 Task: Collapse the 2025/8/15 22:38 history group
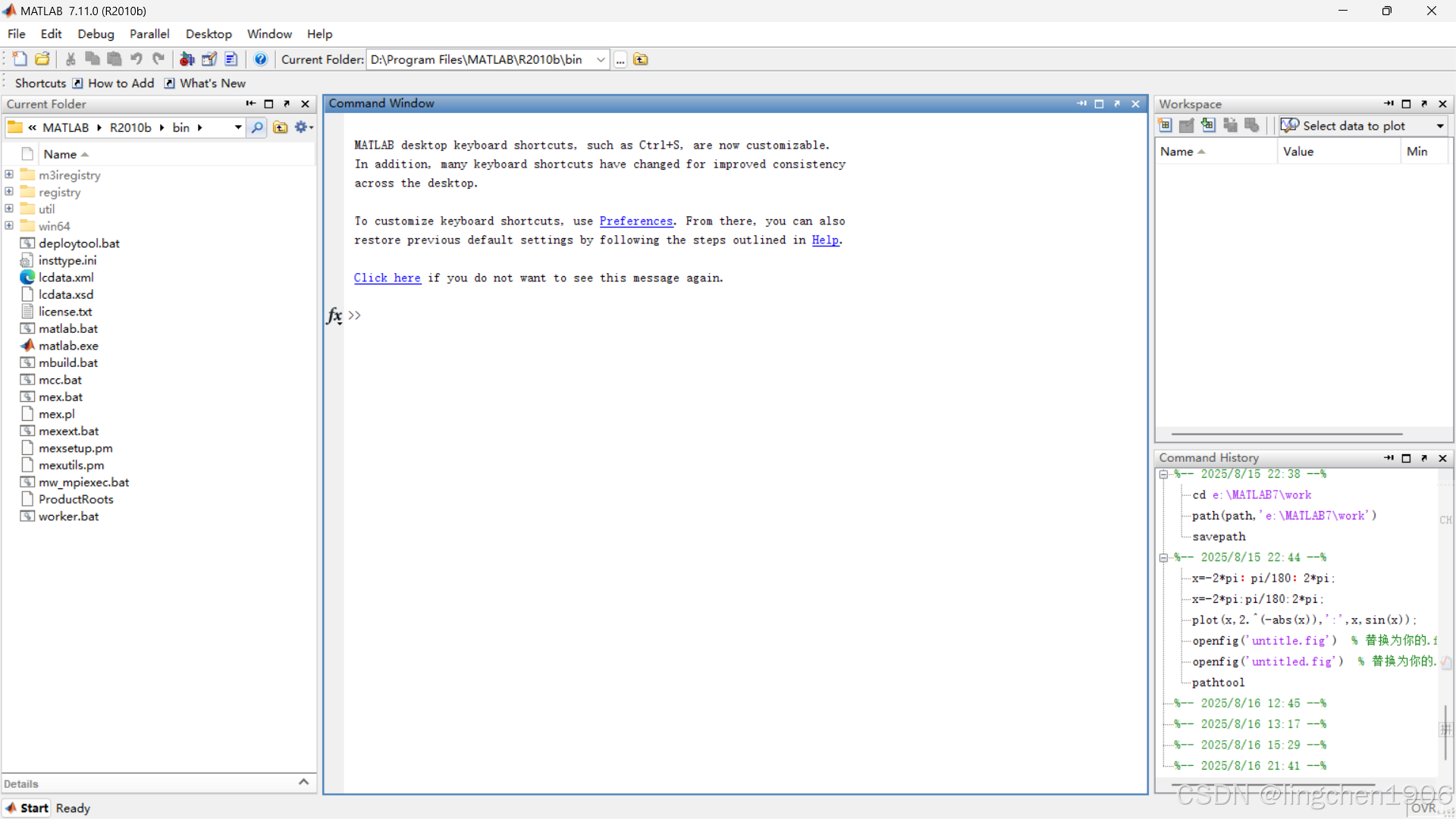pos(1163,475)
